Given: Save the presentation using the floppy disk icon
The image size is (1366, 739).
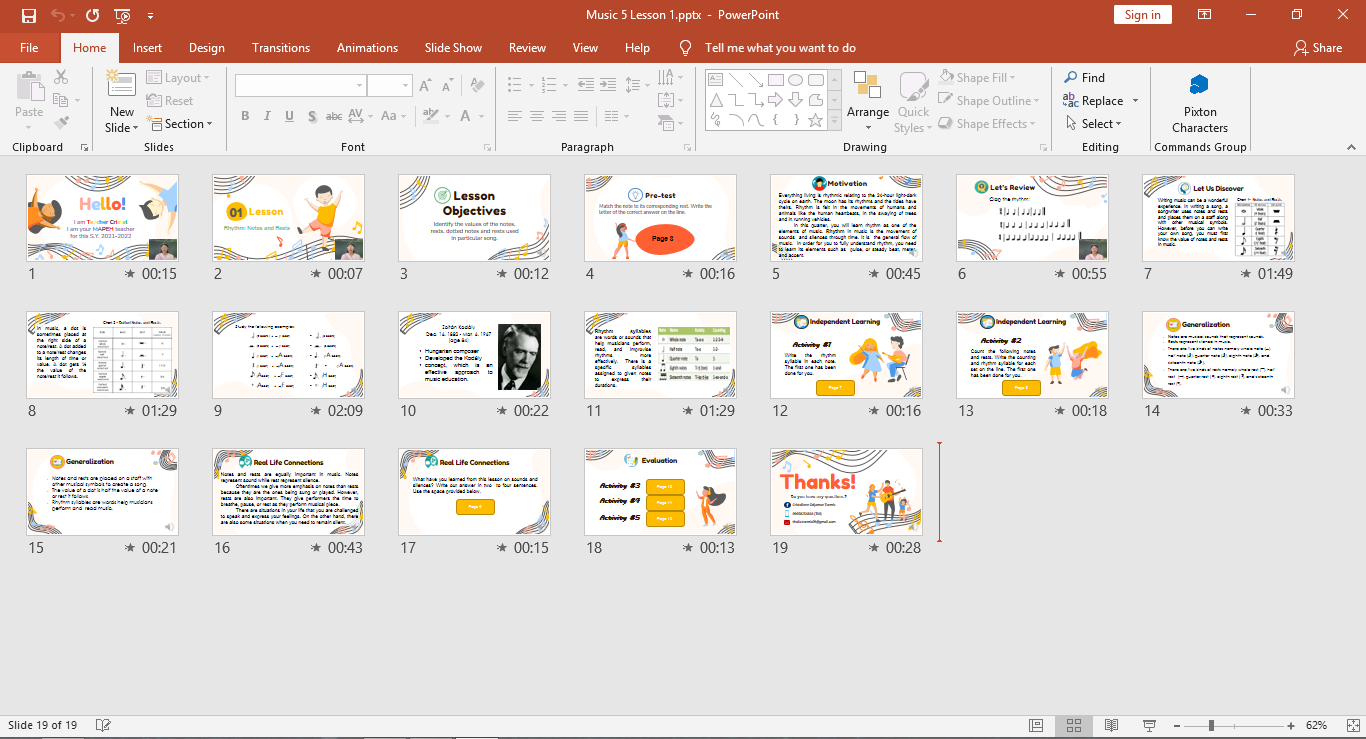Looking at the screenshot, I should point(28,15).
